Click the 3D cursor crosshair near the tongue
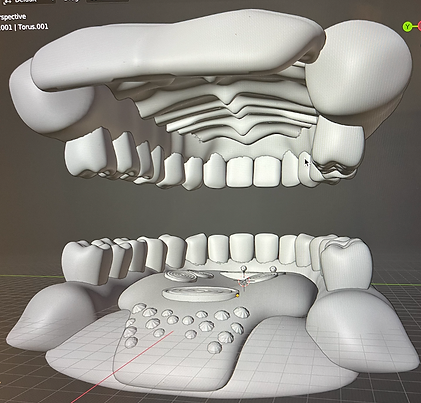The width and height of the screenshot is (421, 403). pos(244,283)
